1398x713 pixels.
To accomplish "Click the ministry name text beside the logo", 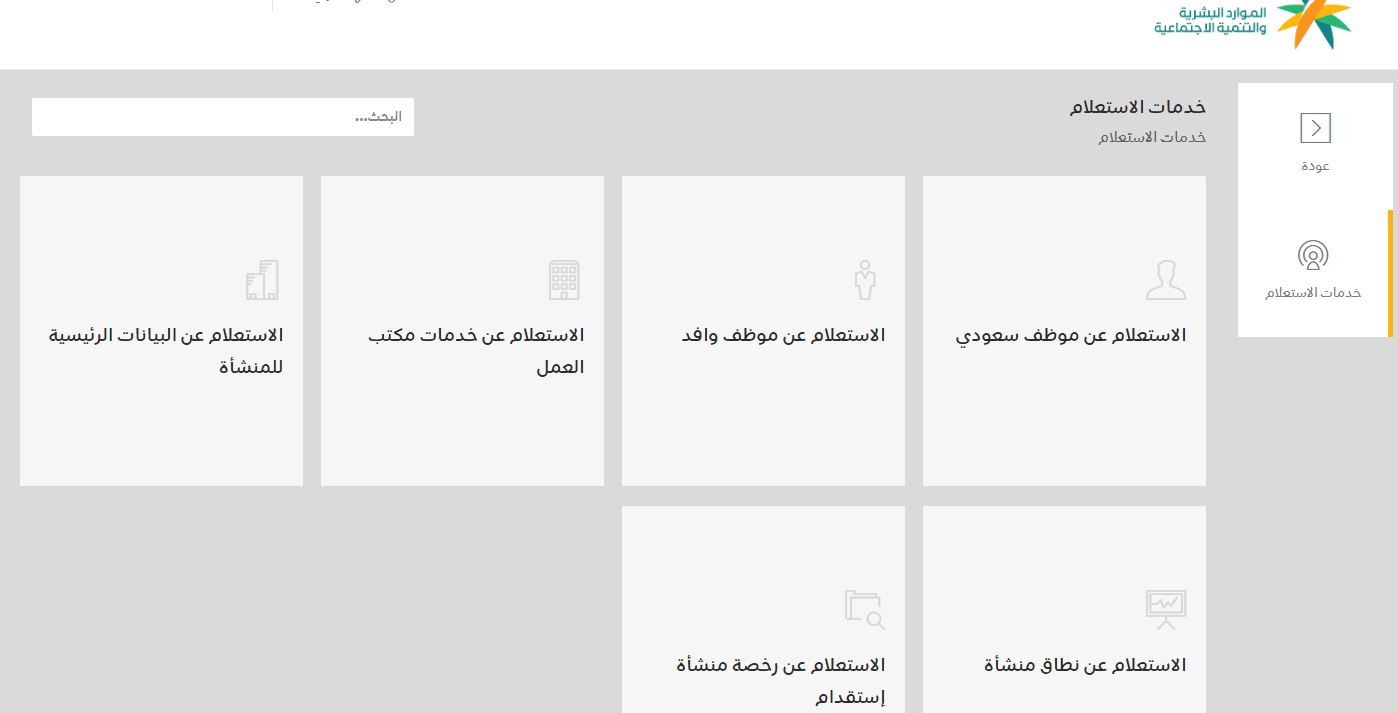I will (x=1210, y=20).
